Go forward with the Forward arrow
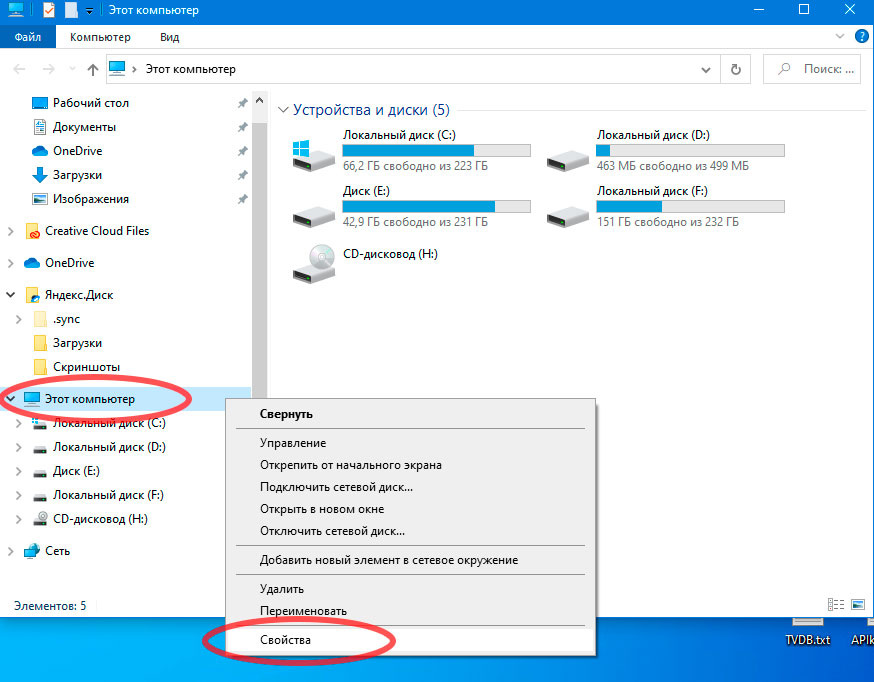874x682 pixels. (x=49, y=69)
